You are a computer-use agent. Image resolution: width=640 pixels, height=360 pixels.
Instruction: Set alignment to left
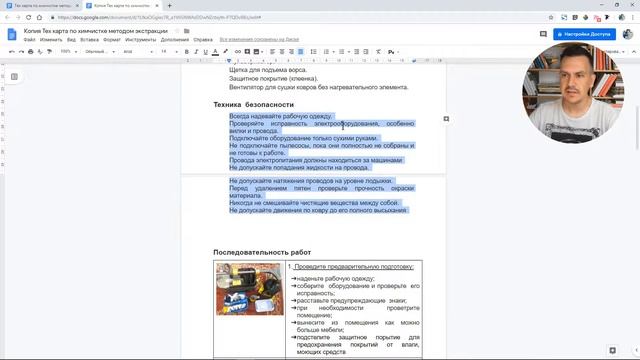[x=272, y=52]
